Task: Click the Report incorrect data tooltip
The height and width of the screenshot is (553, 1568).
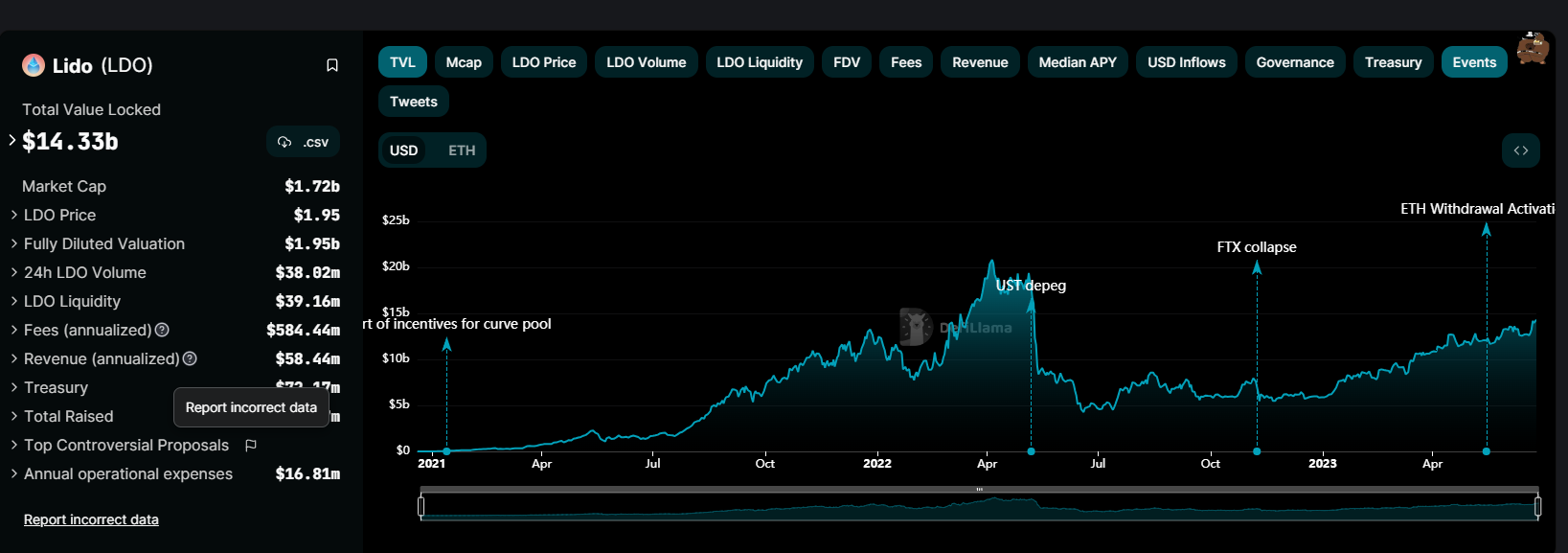Action: pos(251,407)
